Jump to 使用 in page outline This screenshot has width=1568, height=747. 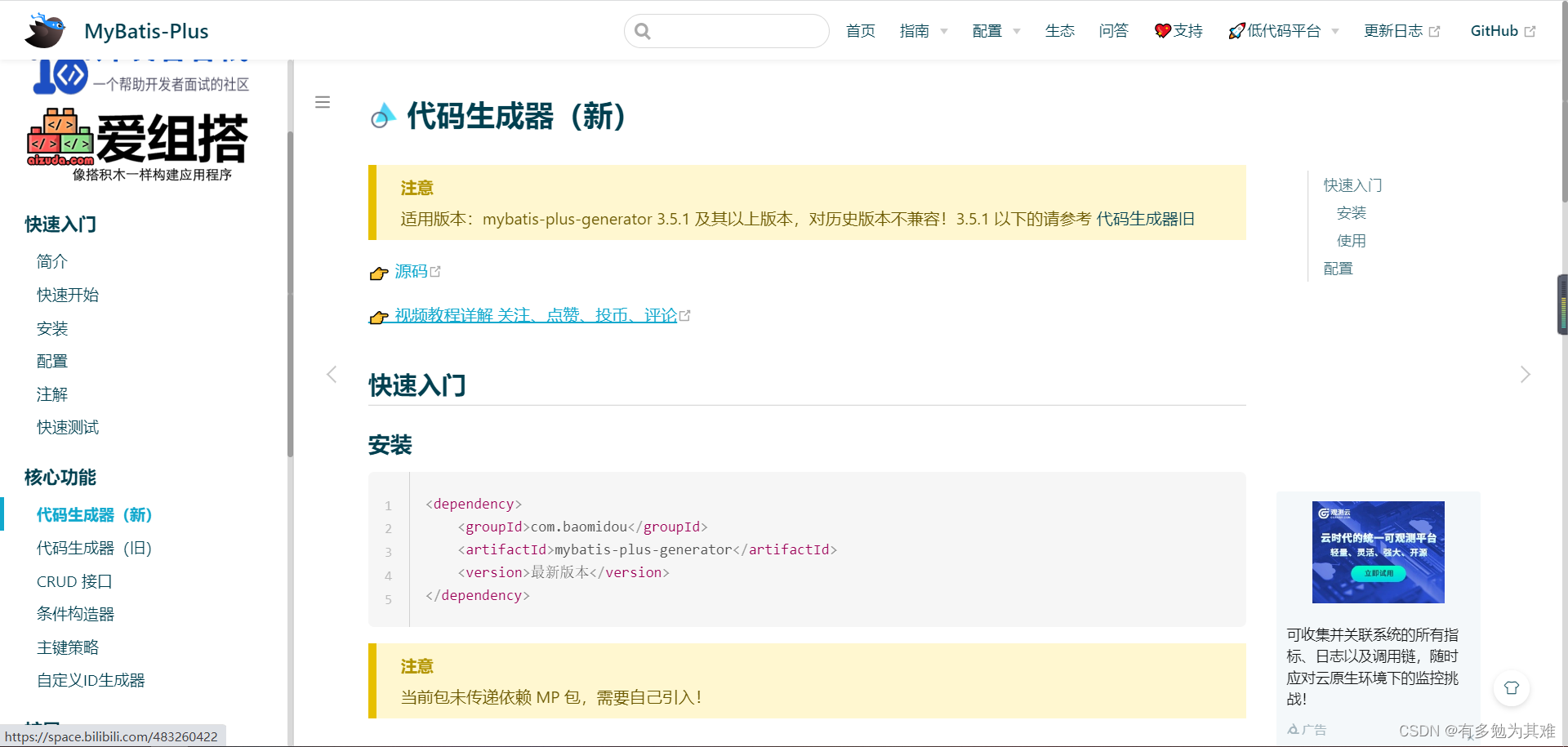point(1352,241)
